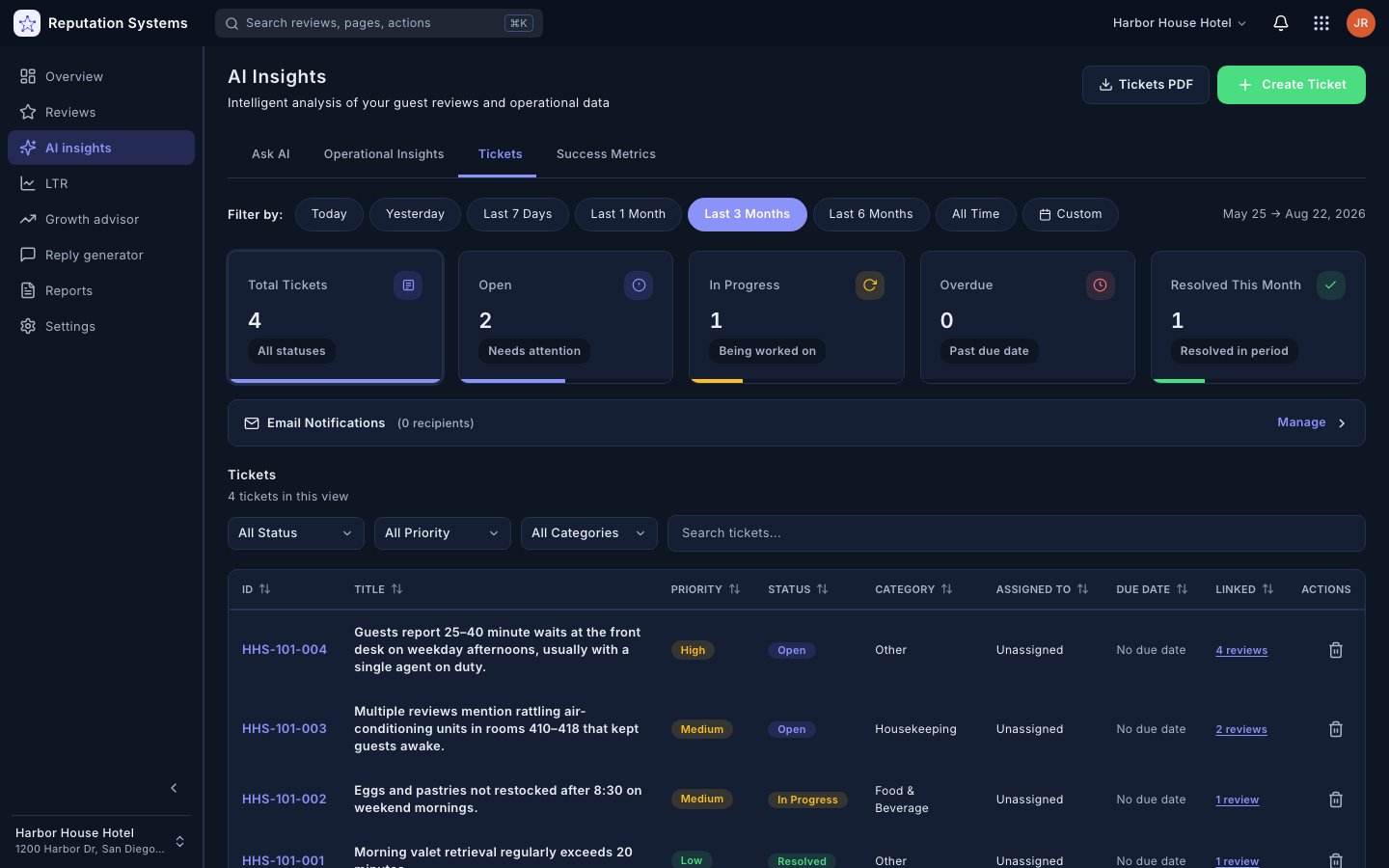Open the All Status dropdown
The height and width of the screenshot is (868, 1389).
tap(296, 533)
